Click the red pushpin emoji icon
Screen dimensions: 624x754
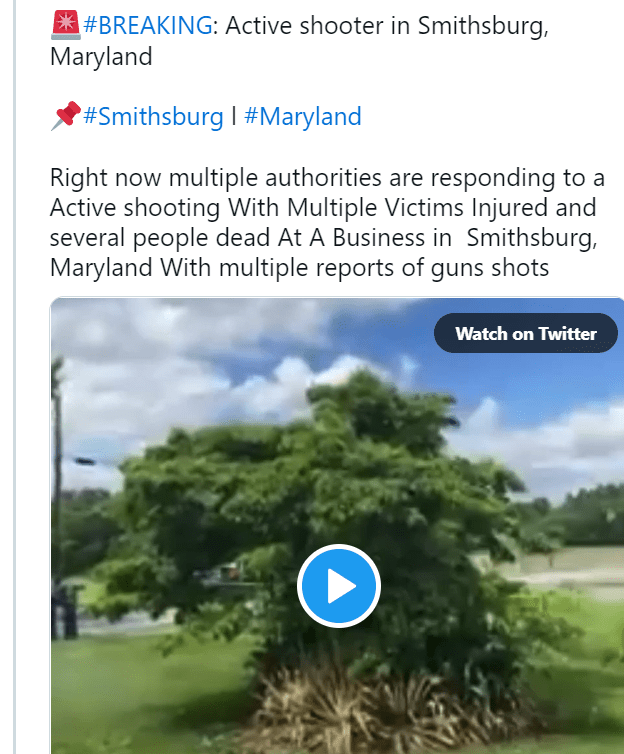[64, 117]
